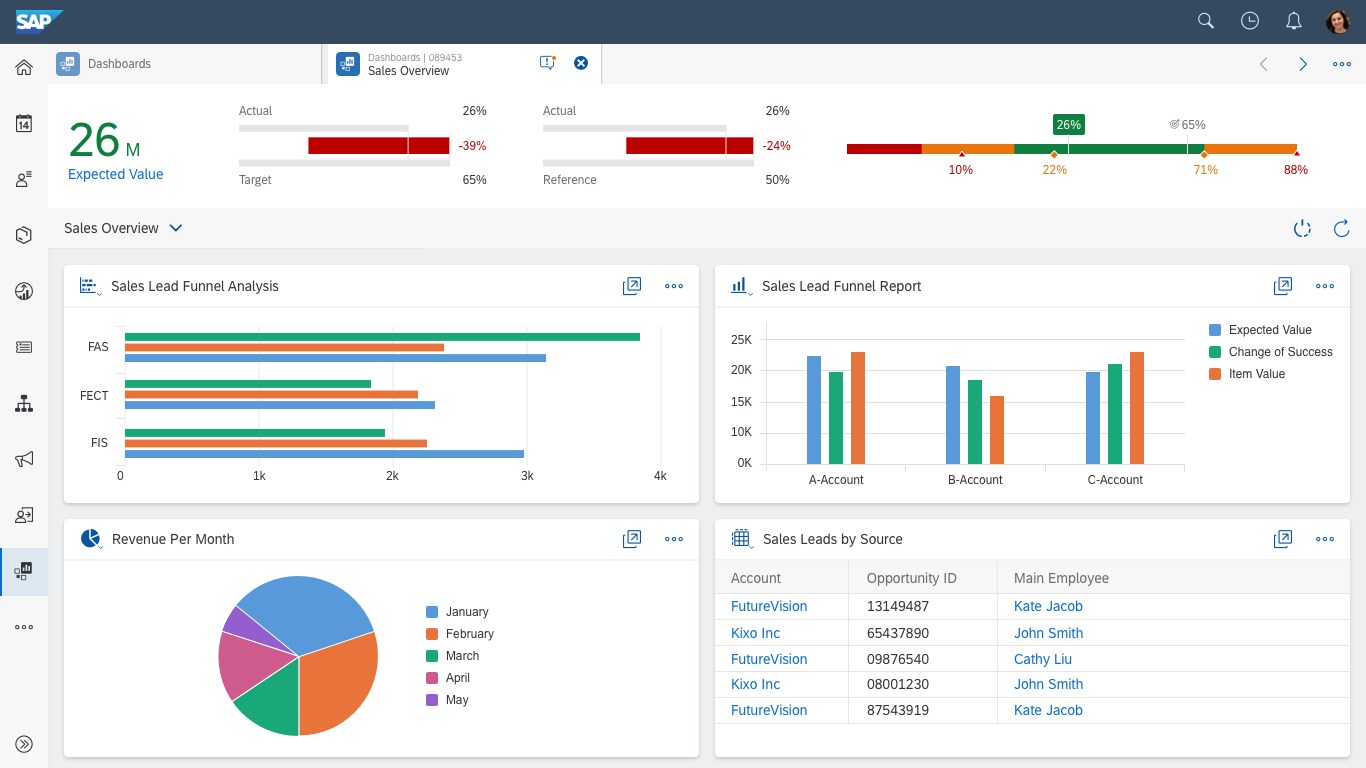This screenshot has width=1366, height=768.
Task: Open Sales Leads by Source more options
Action: tap(1325, 539)
